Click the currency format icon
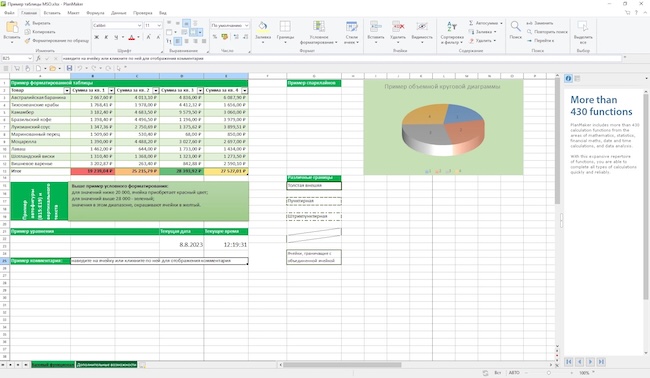The image size is (650, 378). [225, 37]
